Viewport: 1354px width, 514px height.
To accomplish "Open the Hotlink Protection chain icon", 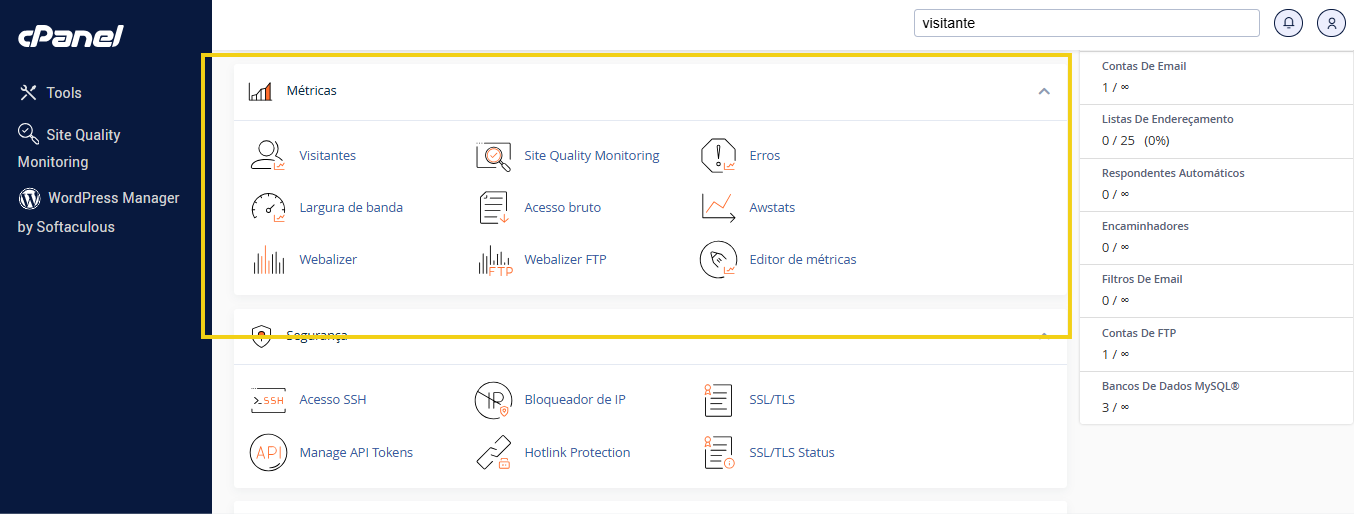I will click(493, 453).
